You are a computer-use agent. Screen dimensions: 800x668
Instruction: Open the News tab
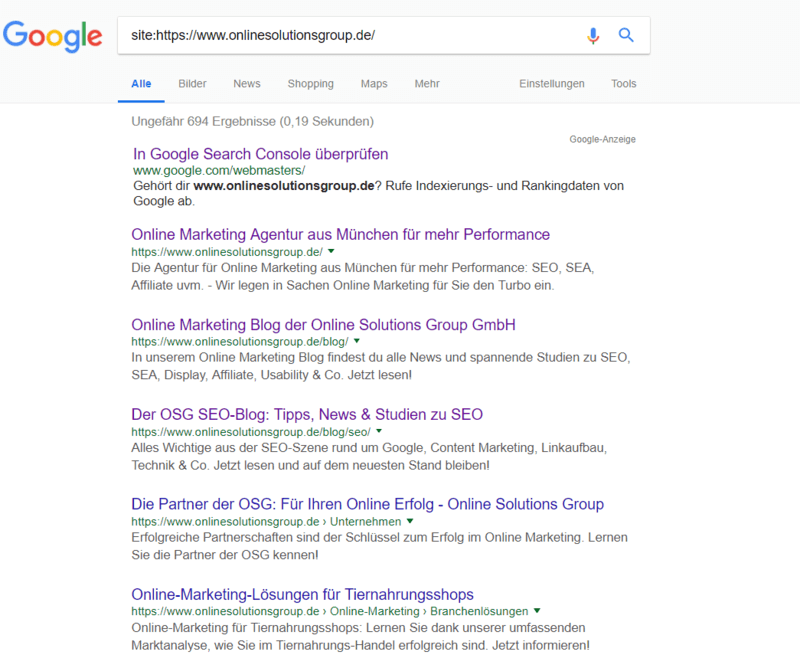tap(247, 84)
